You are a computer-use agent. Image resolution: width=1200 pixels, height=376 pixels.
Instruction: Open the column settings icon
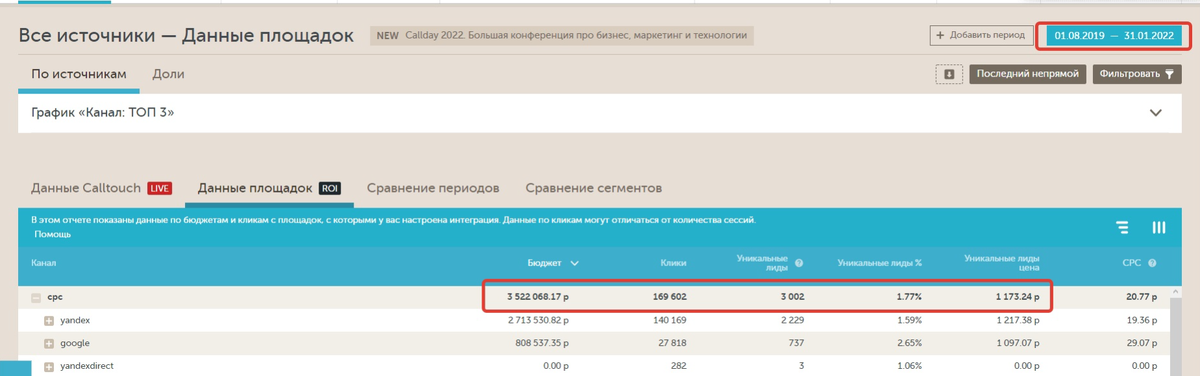tap(1158, 228)
